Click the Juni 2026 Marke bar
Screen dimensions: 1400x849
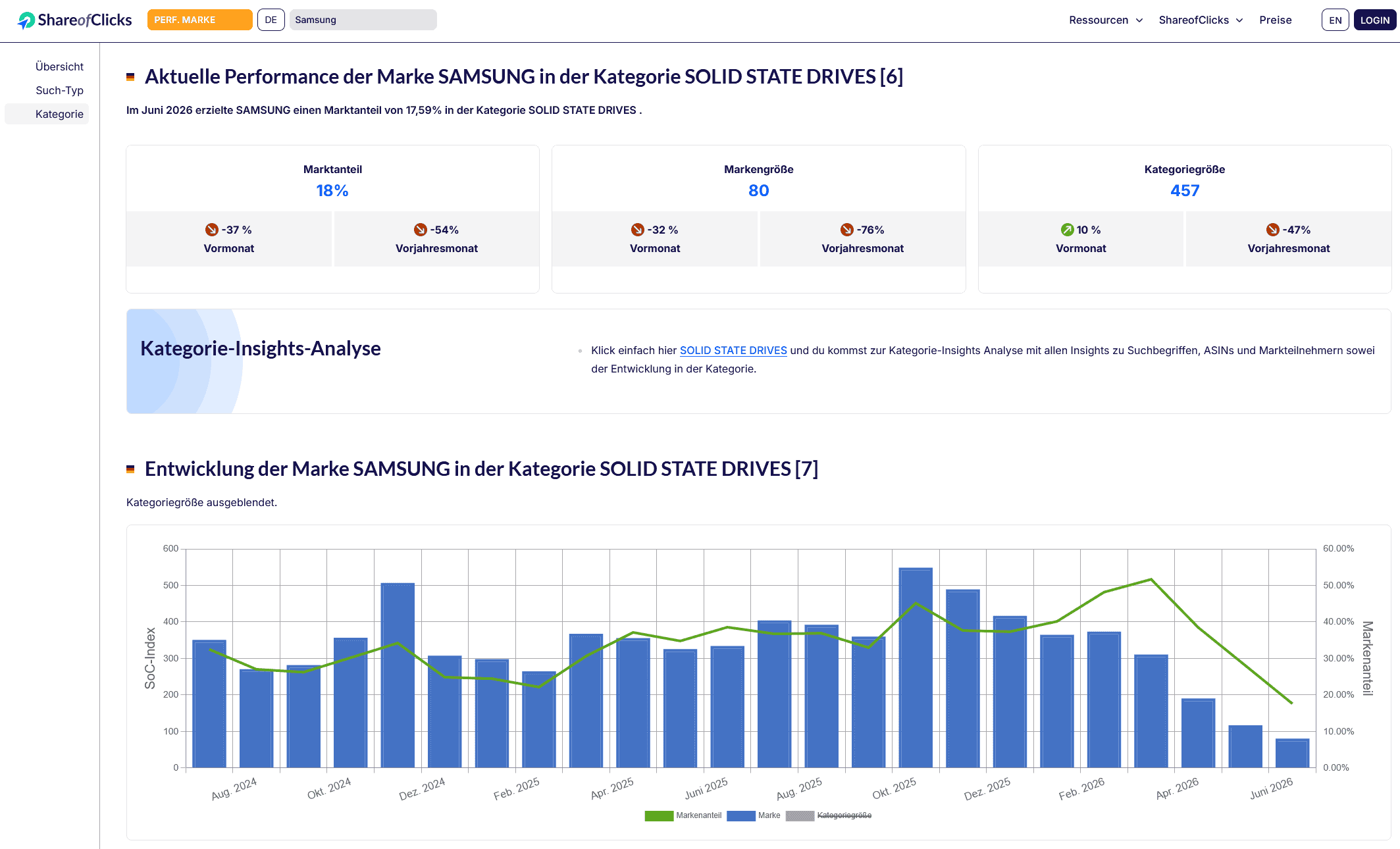click(x=1292, y=753)
